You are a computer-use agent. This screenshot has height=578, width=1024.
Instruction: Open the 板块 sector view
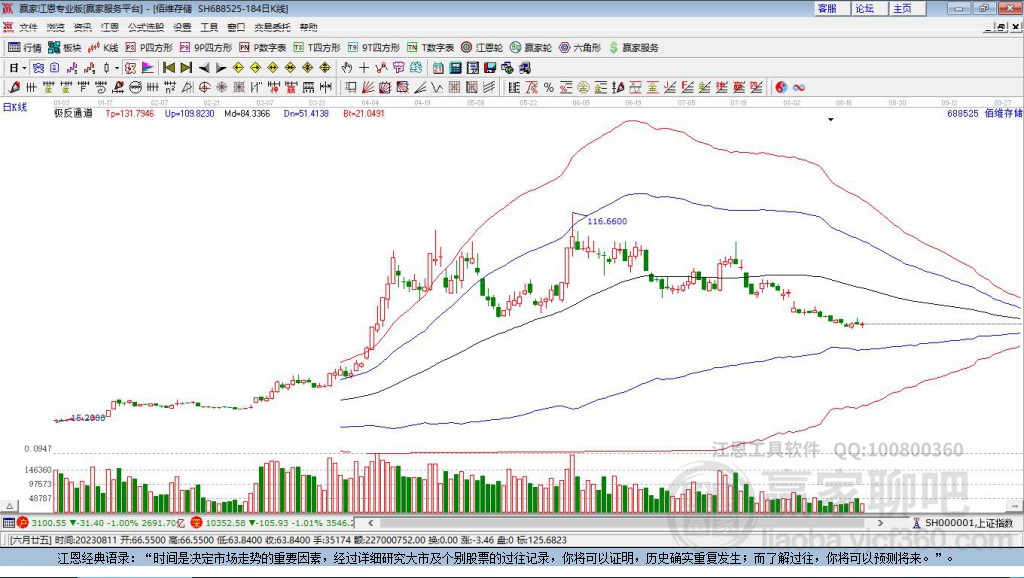tap(64, 48)
